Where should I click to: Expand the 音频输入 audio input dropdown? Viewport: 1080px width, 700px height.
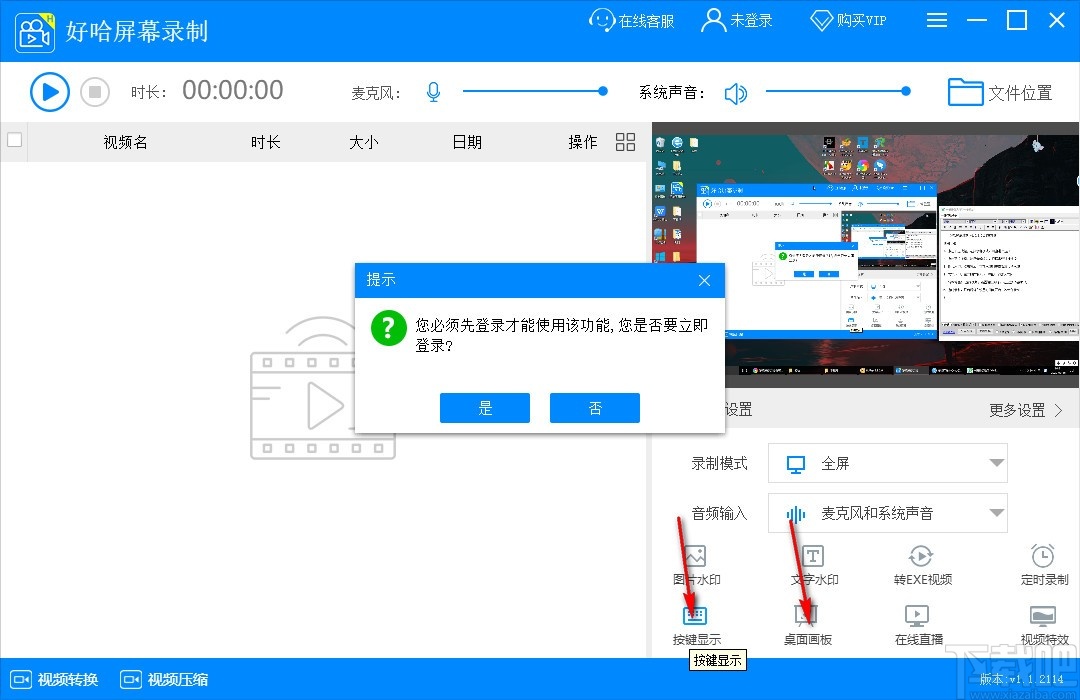(887, 513)
